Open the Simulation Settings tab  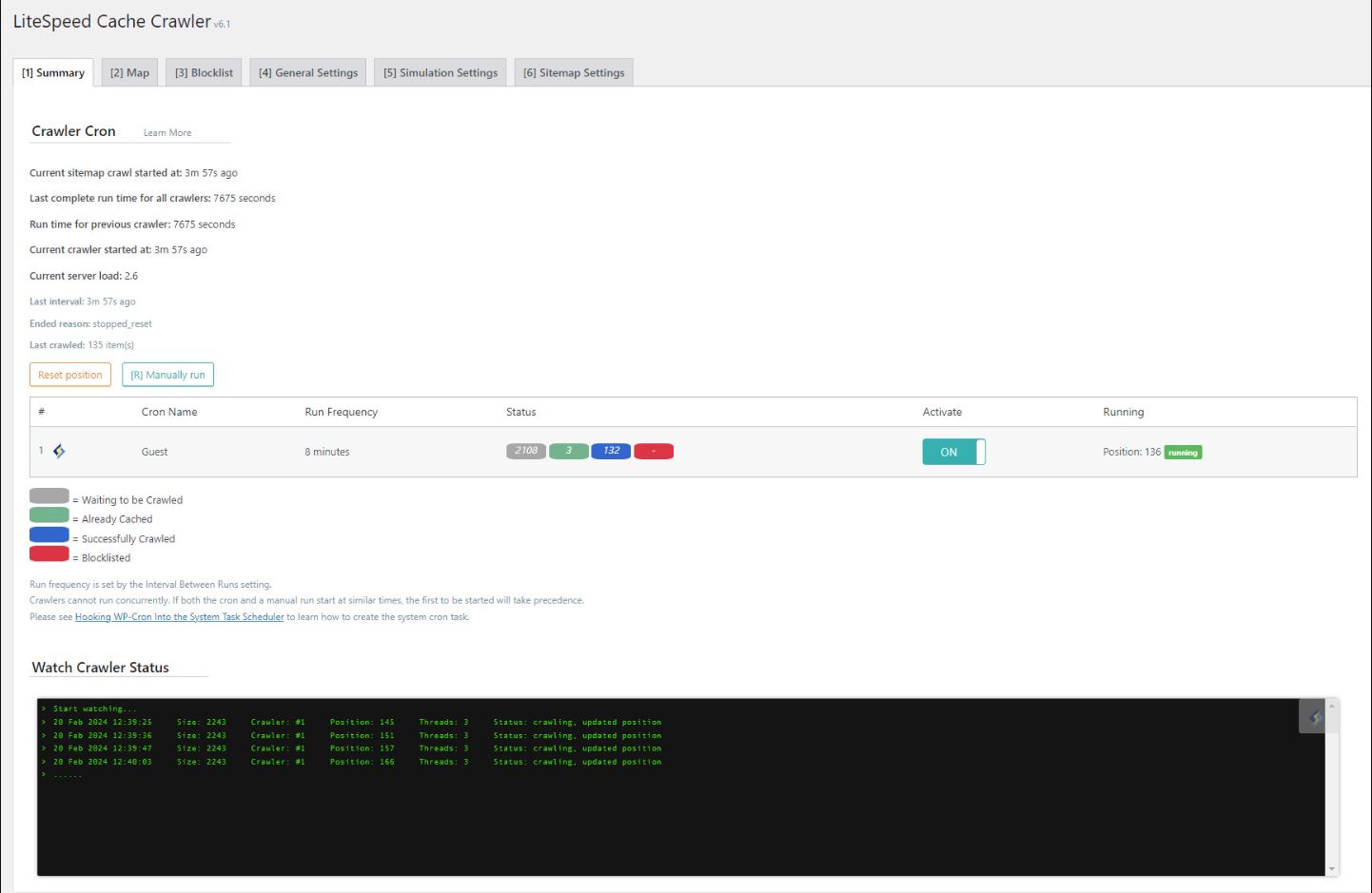coord(441,72)
